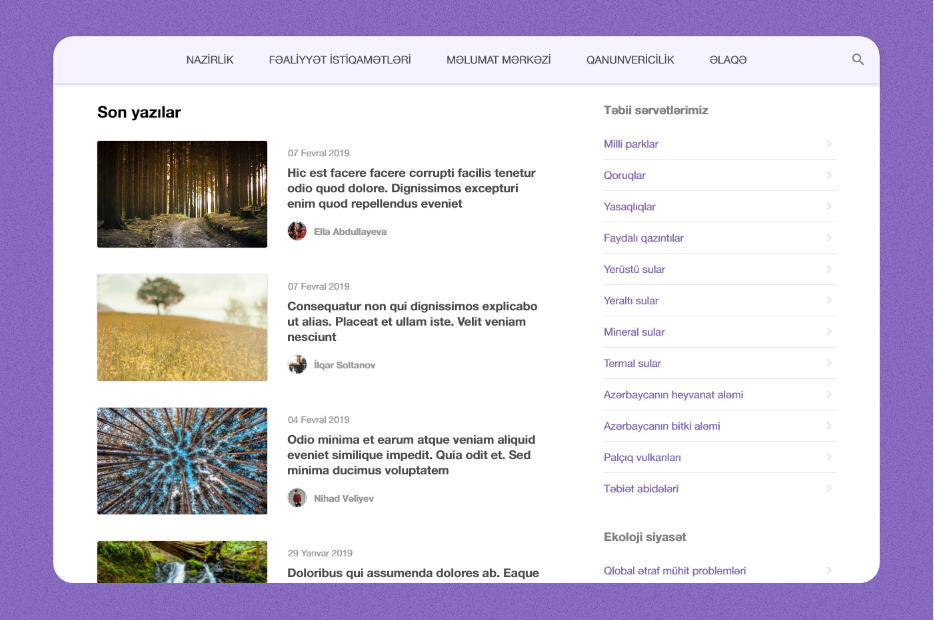Viewport: 934px width, 620px height.
Task: Open the forest path article thumbnail
Action: click(182, 194)
